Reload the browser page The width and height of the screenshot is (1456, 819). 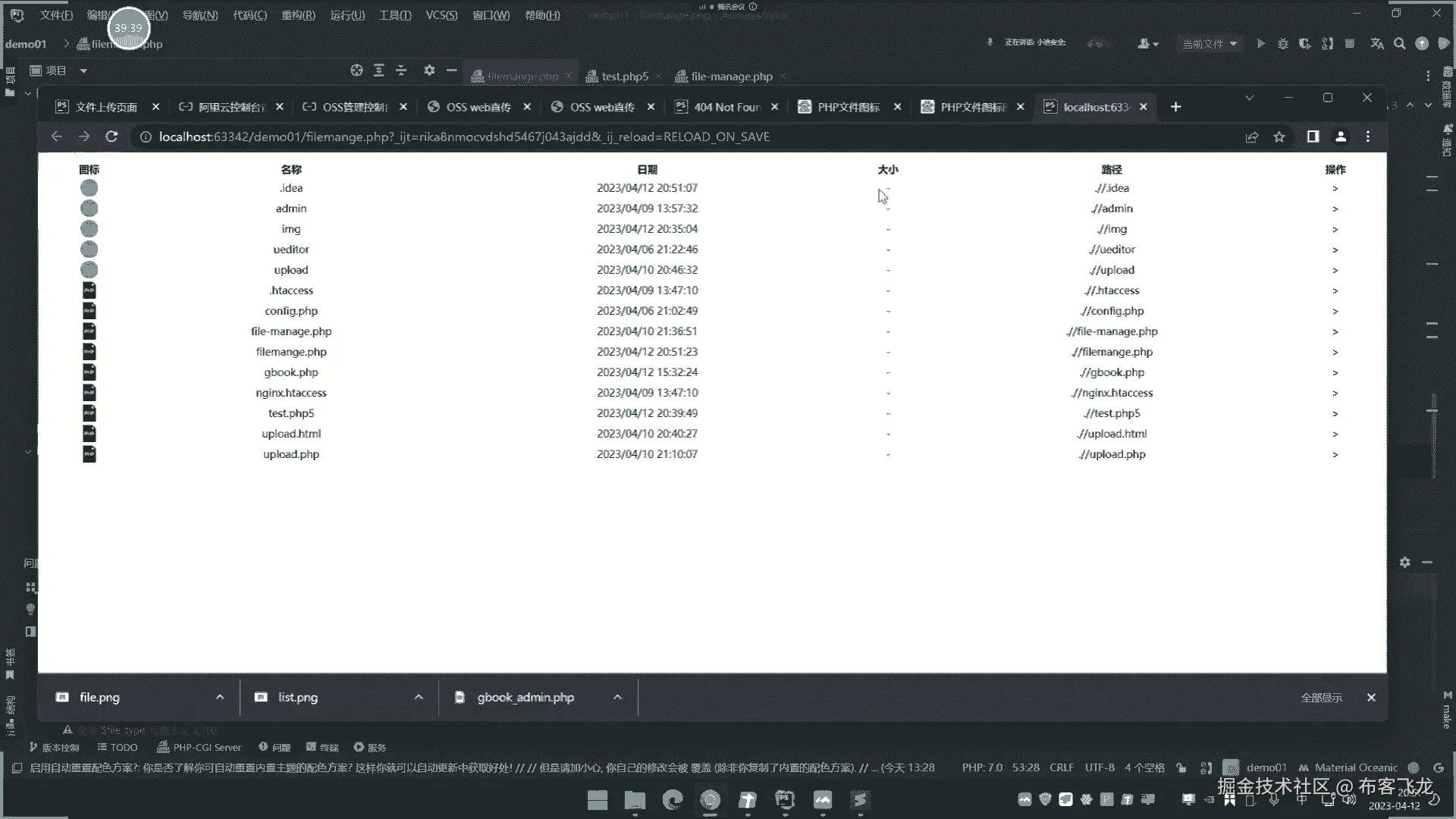[111, 136]
